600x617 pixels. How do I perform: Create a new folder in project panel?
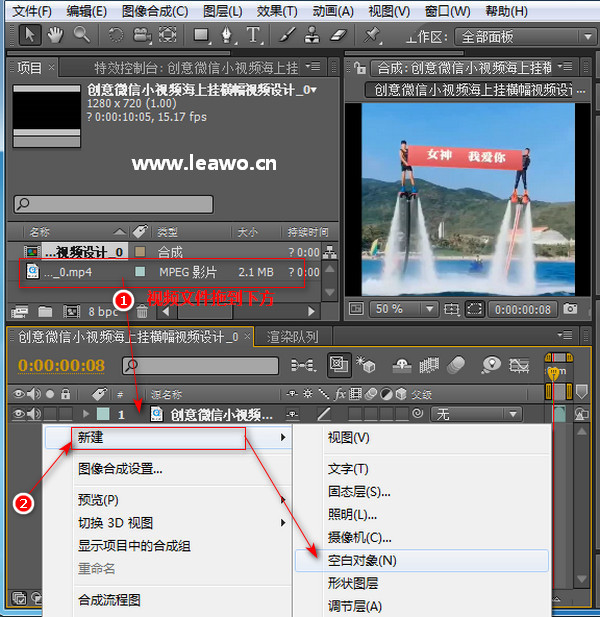pyautogui.click(x=45, y=312)
